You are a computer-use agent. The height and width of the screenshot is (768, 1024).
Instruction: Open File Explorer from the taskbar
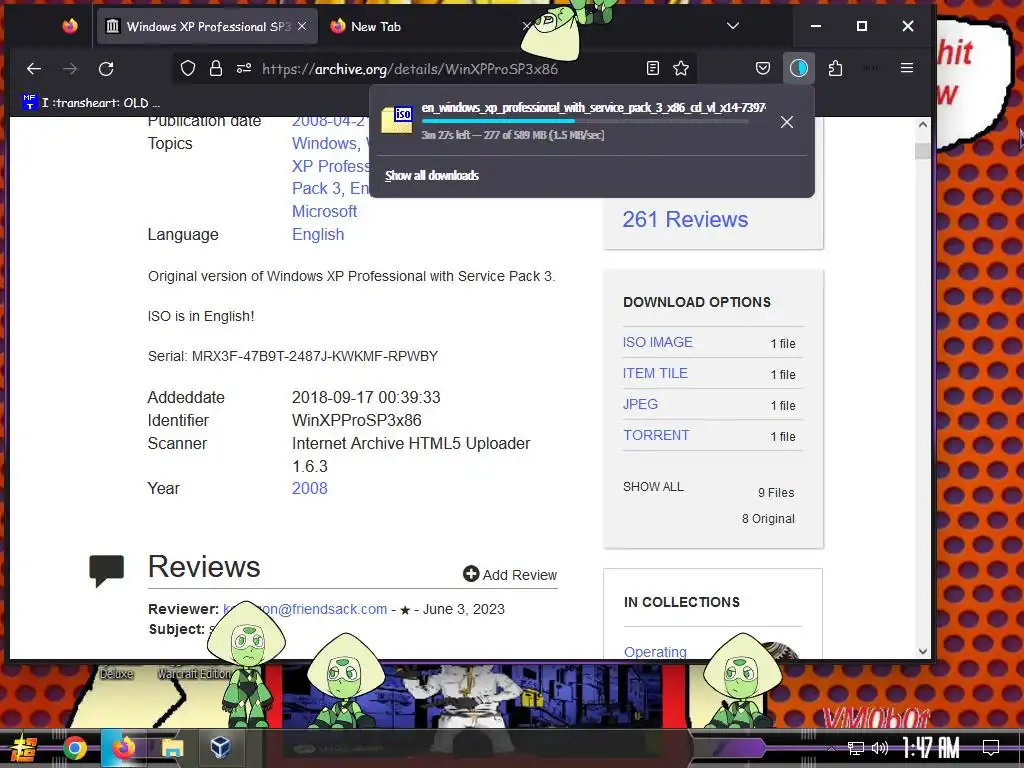point(172,748)
